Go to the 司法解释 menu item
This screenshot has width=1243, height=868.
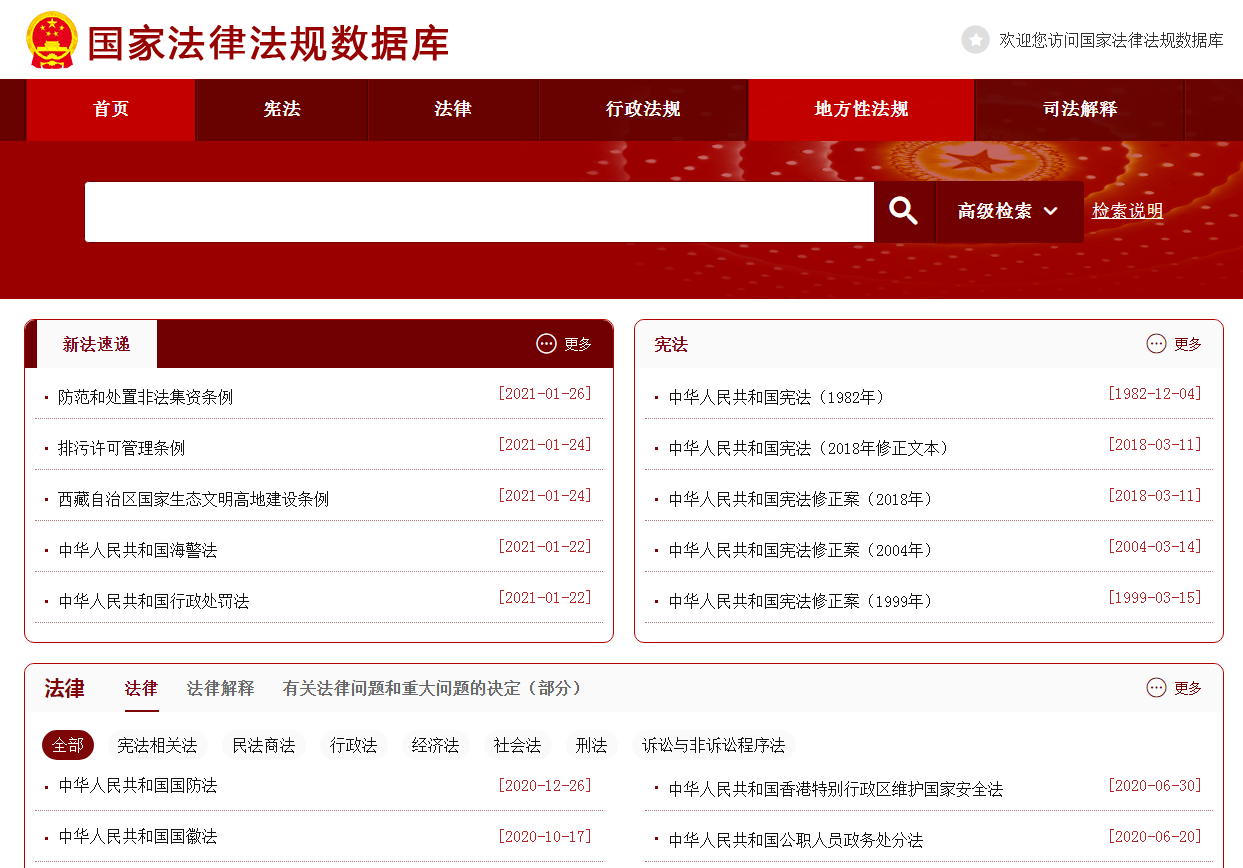pyautogui.click(x=1079, y=109)
